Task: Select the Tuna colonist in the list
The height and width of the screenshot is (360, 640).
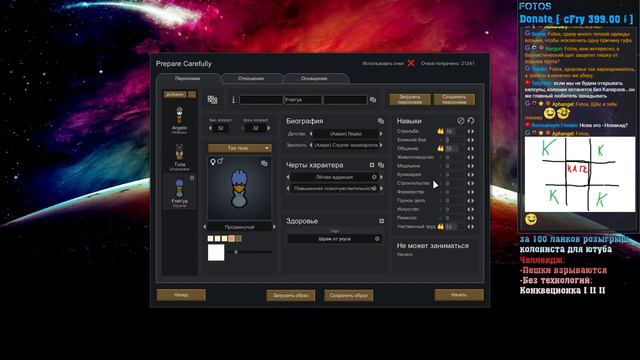Action: [x=180, y=157]
